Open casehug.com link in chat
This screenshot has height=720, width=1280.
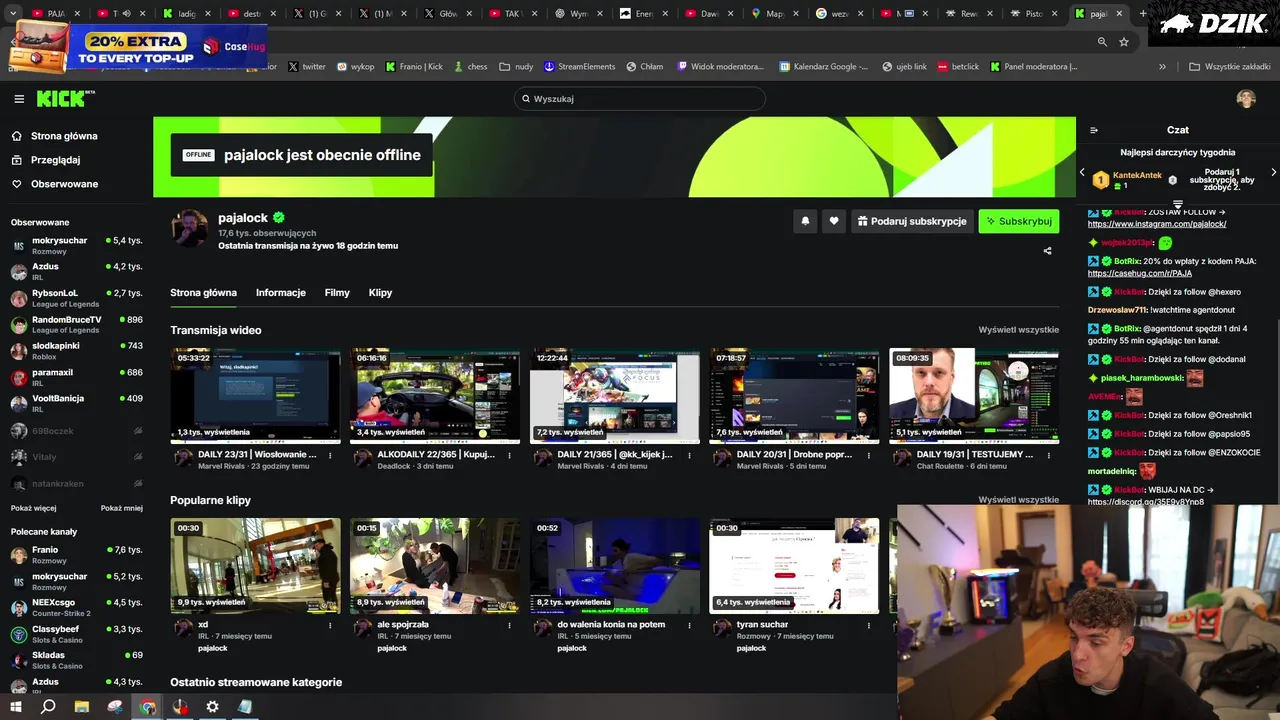tap(1140, 273)
